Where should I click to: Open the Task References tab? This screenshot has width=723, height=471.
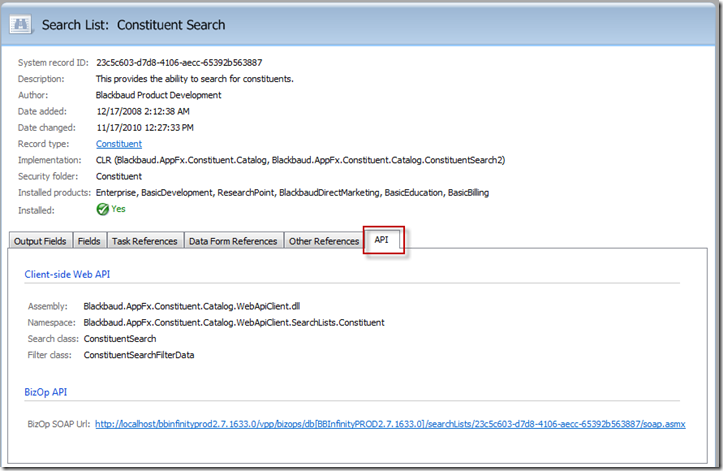coord(144,241)
